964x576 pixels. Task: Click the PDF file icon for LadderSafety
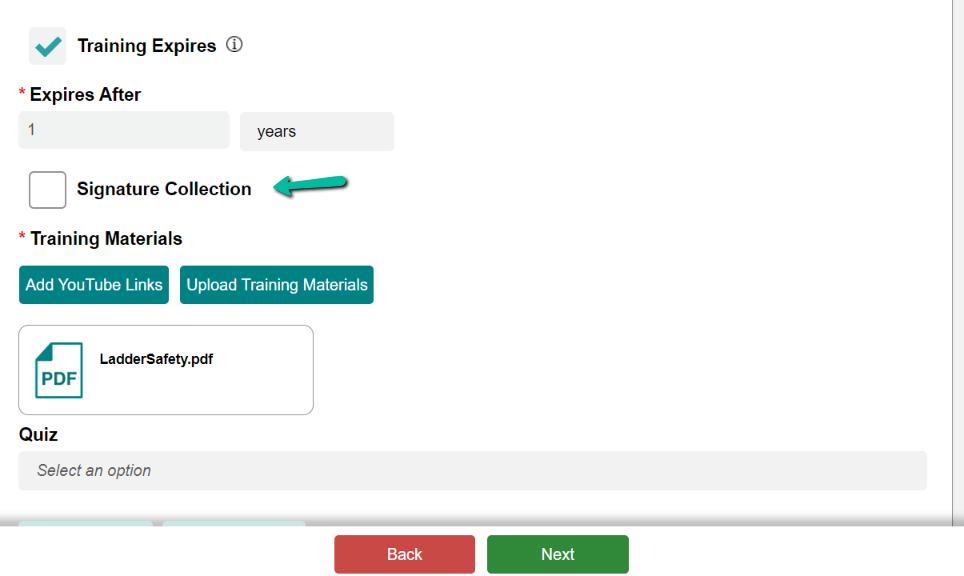59,370
